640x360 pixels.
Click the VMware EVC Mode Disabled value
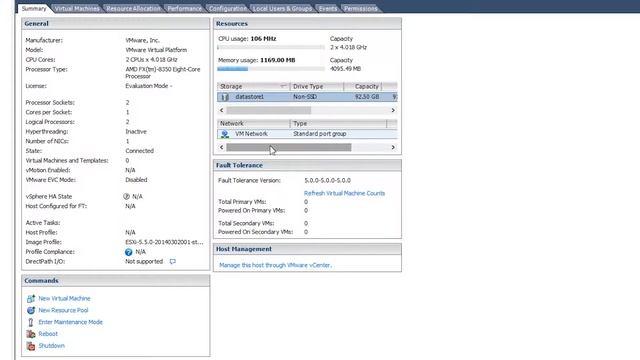(x=136, y=180)
